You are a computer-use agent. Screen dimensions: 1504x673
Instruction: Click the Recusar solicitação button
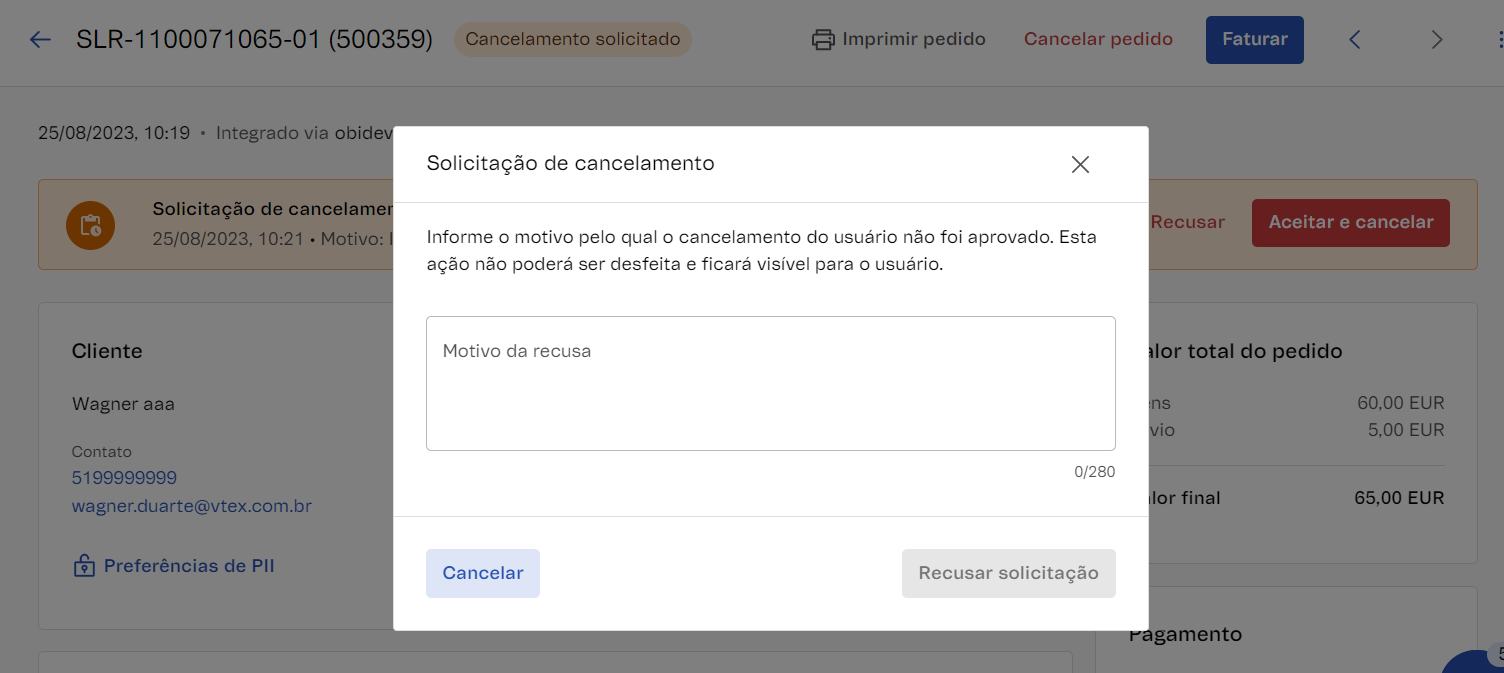pyautogui.click(x=1008, y=573)
